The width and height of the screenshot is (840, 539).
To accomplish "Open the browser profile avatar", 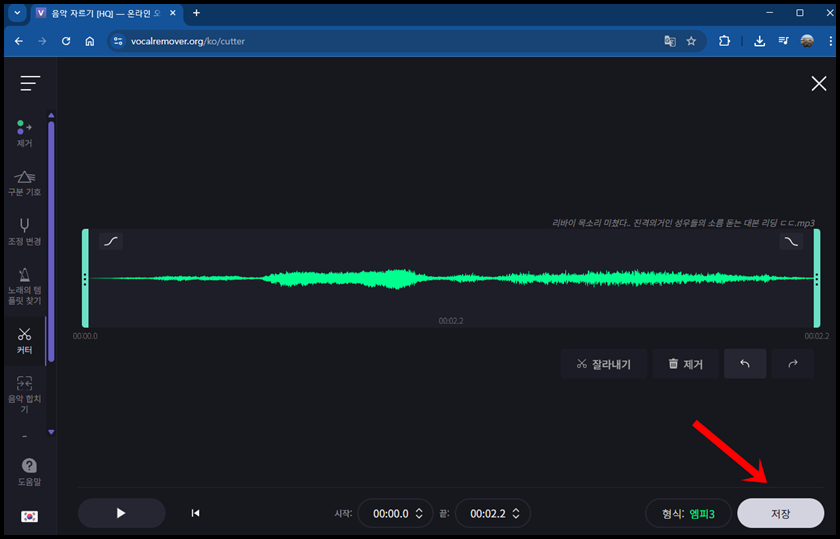I will point(807,41).
